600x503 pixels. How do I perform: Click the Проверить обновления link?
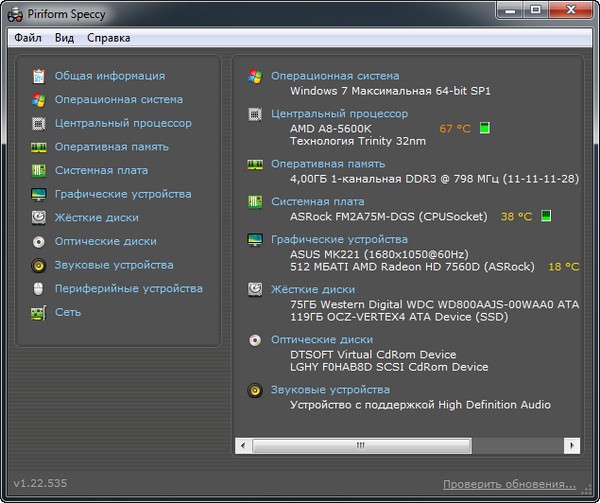(509, 484)
